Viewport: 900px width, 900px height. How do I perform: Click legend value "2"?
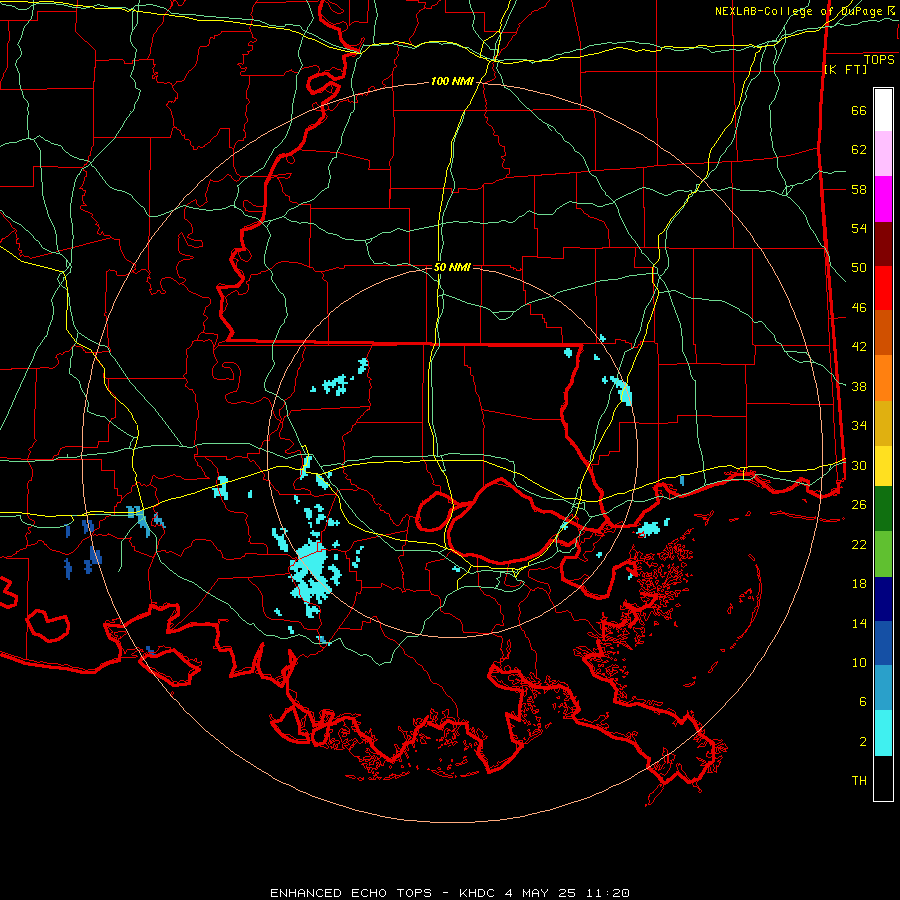coord(863,742)
